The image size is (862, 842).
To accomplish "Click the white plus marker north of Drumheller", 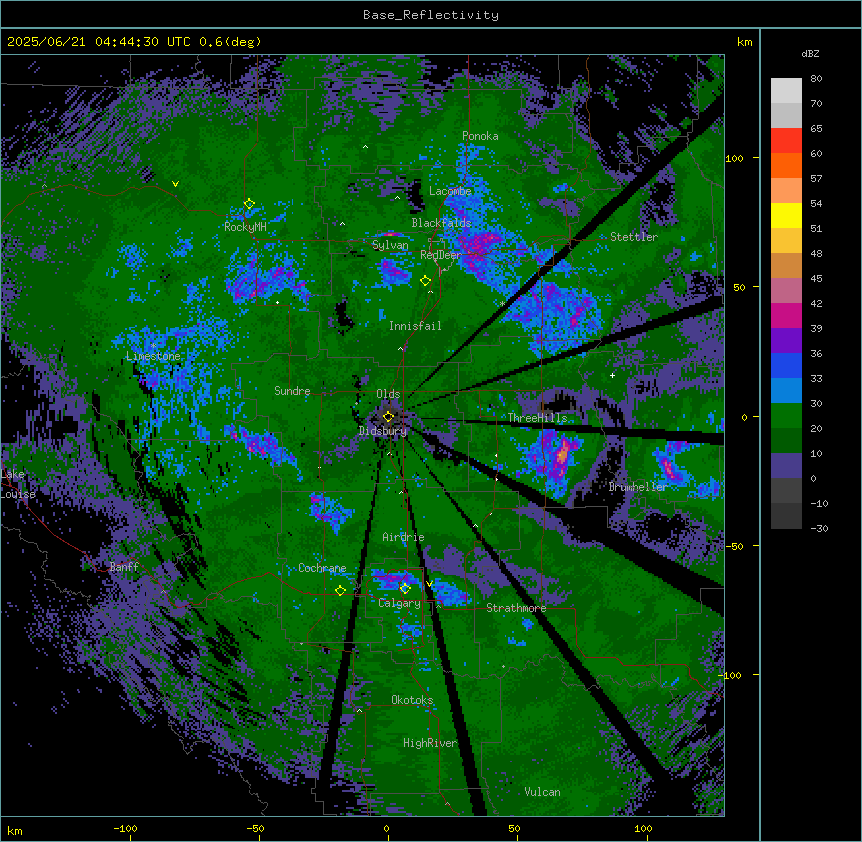I will (612, 375).
